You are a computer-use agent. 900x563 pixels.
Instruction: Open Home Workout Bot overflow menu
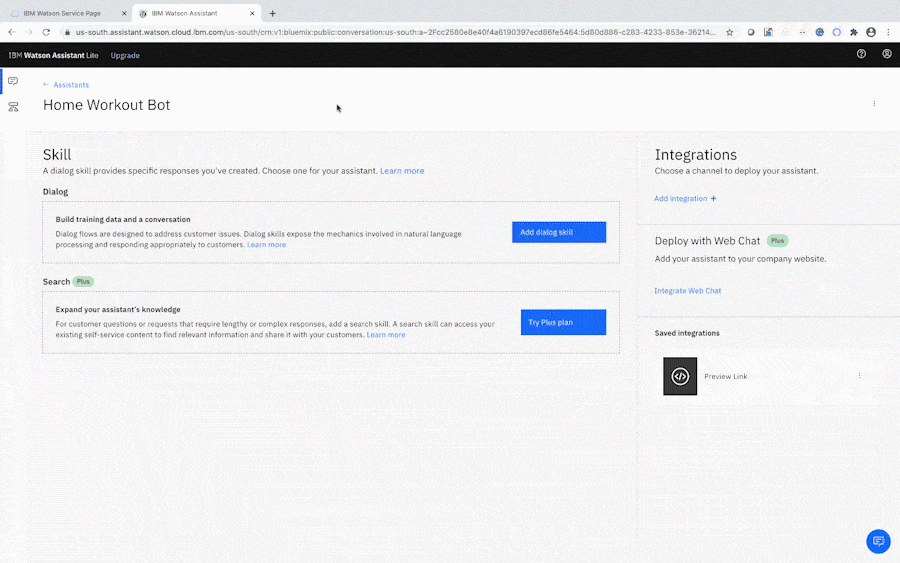(874, 104)
